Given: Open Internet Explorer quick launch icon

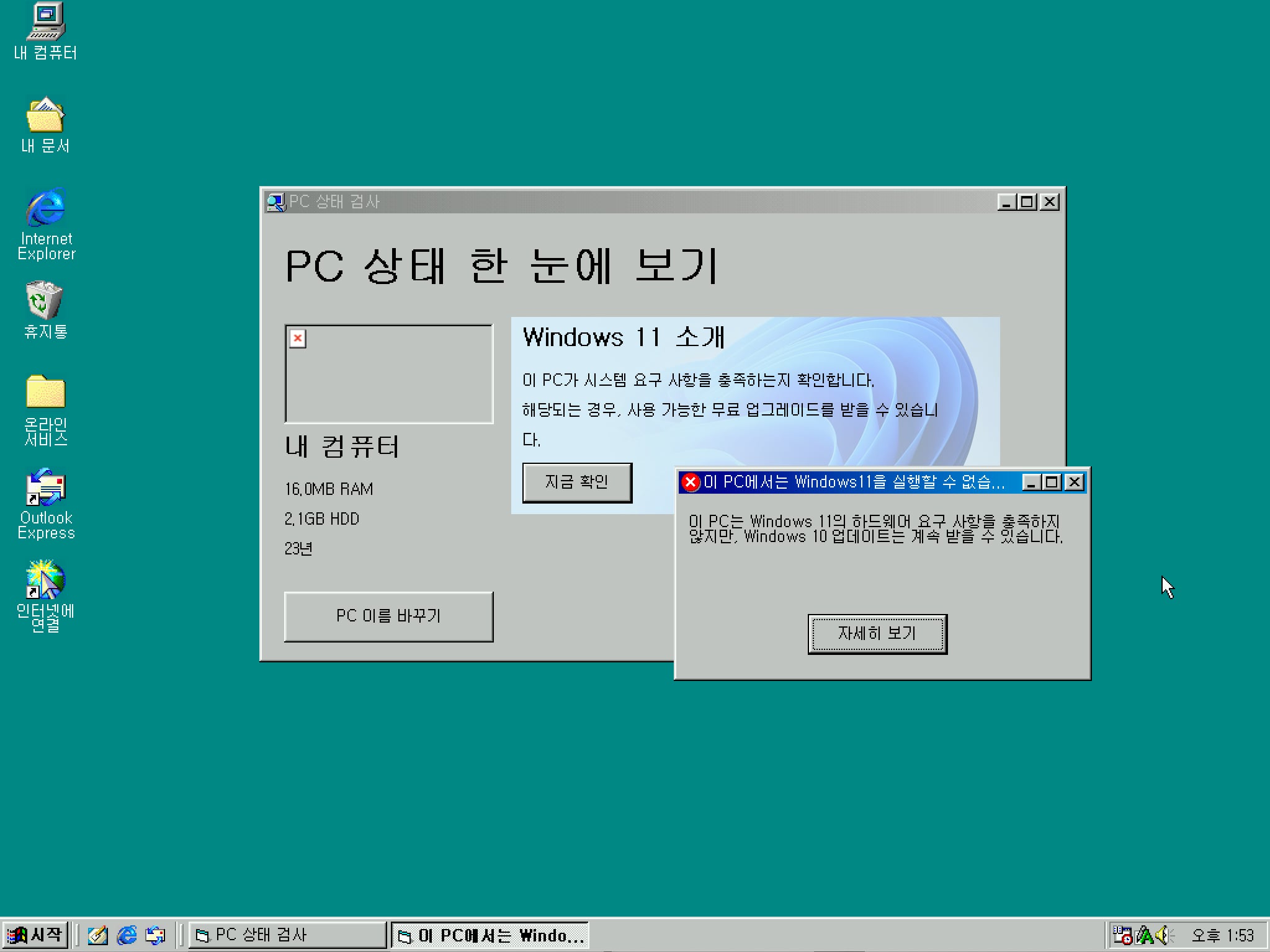Looking at the screenshot, I should coord(127,935).
